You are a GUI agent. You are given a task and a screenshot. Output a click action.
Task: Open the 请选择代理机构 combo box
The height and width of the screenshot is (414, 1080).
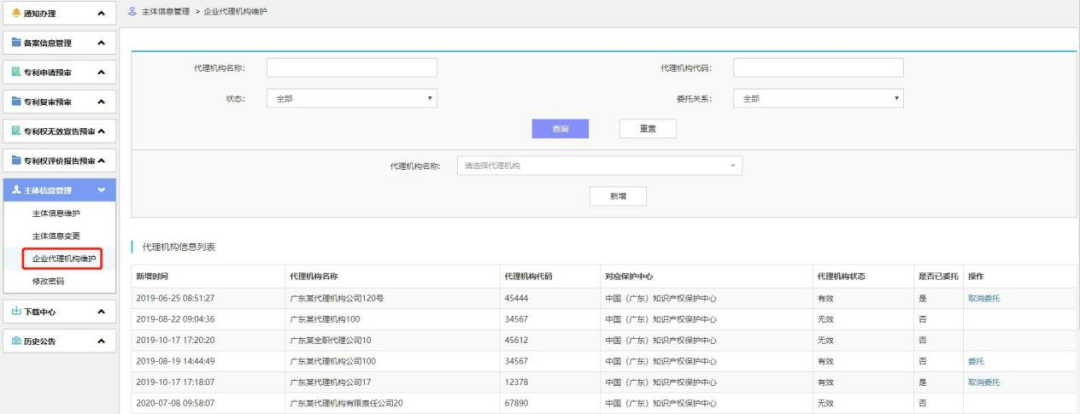pos(599,166)
